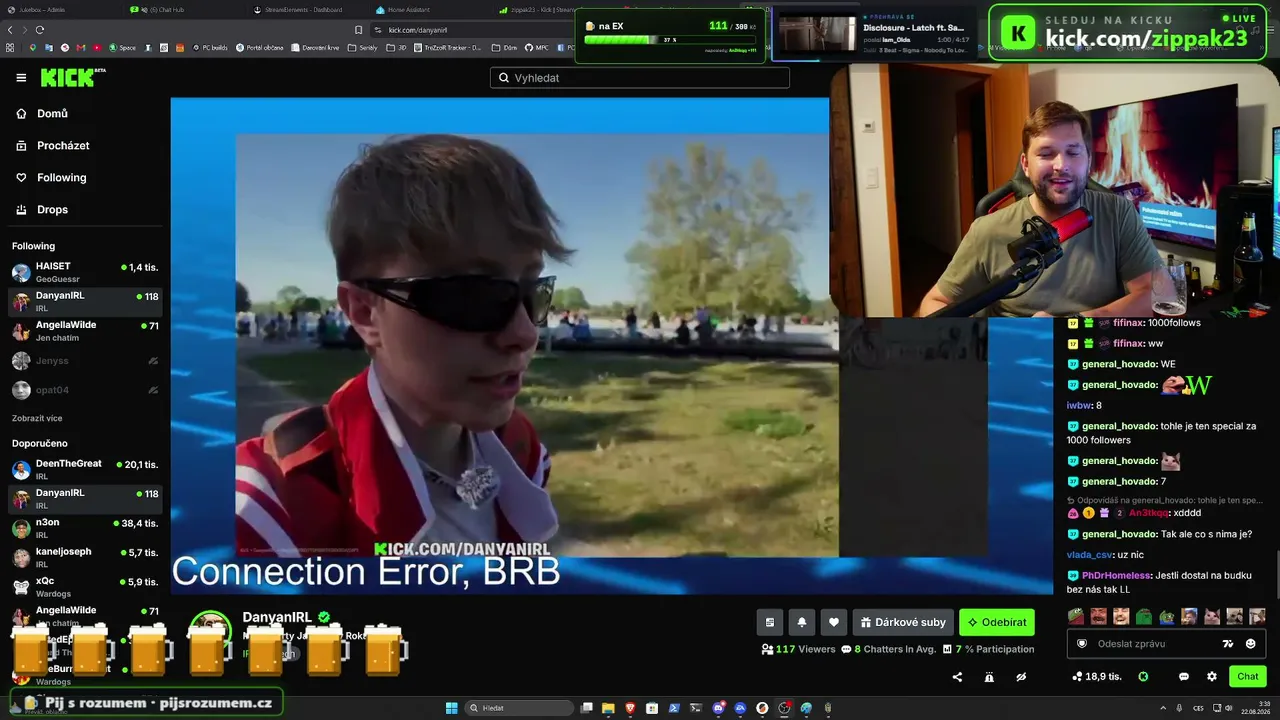Click the taskbar Hledat search box
This screenshot has height=720, width=1280.
tap(519, 708)
